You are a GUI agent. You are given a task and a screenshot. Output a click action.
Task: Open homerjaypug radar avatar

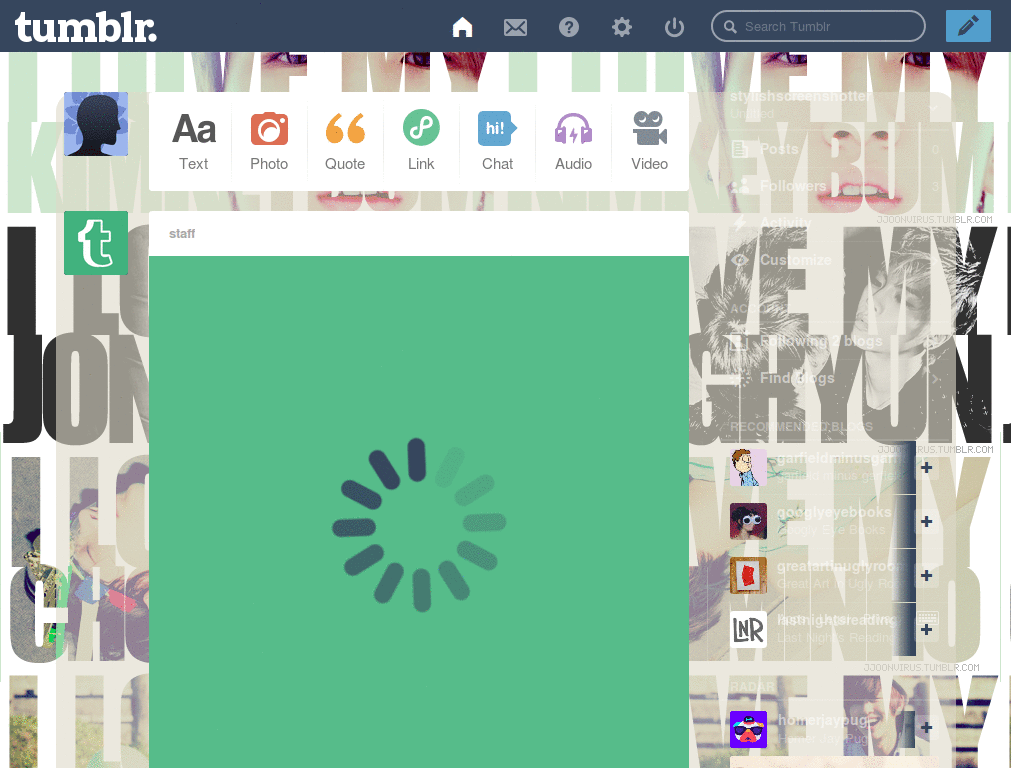748,729
